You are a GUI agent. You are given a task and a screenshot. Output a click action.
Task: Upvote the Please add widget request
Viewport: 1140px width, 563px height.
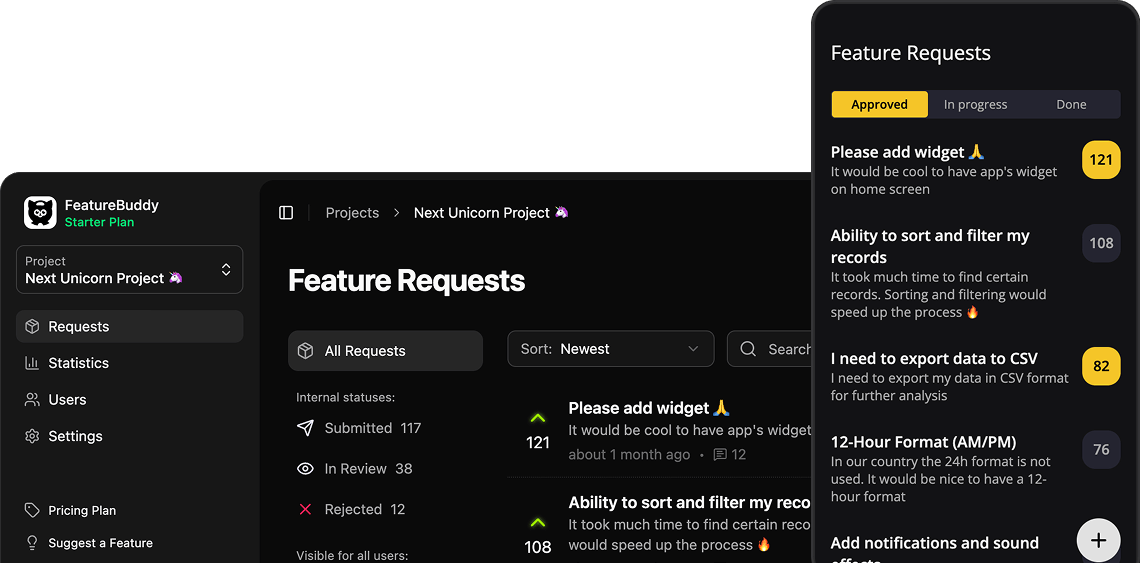tap(538, 419)
